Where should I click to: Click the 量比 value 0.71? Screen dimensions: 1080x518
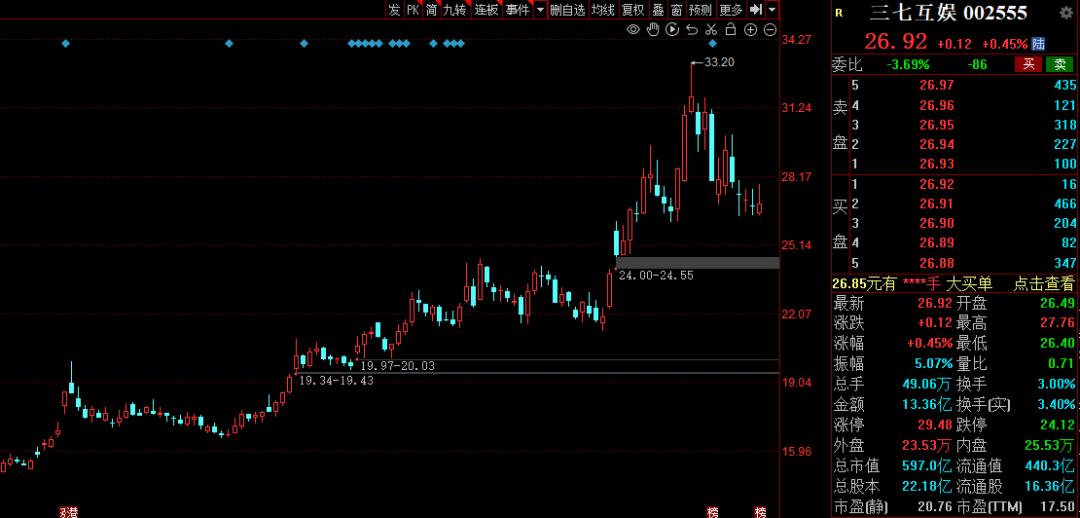(1061, 363)
